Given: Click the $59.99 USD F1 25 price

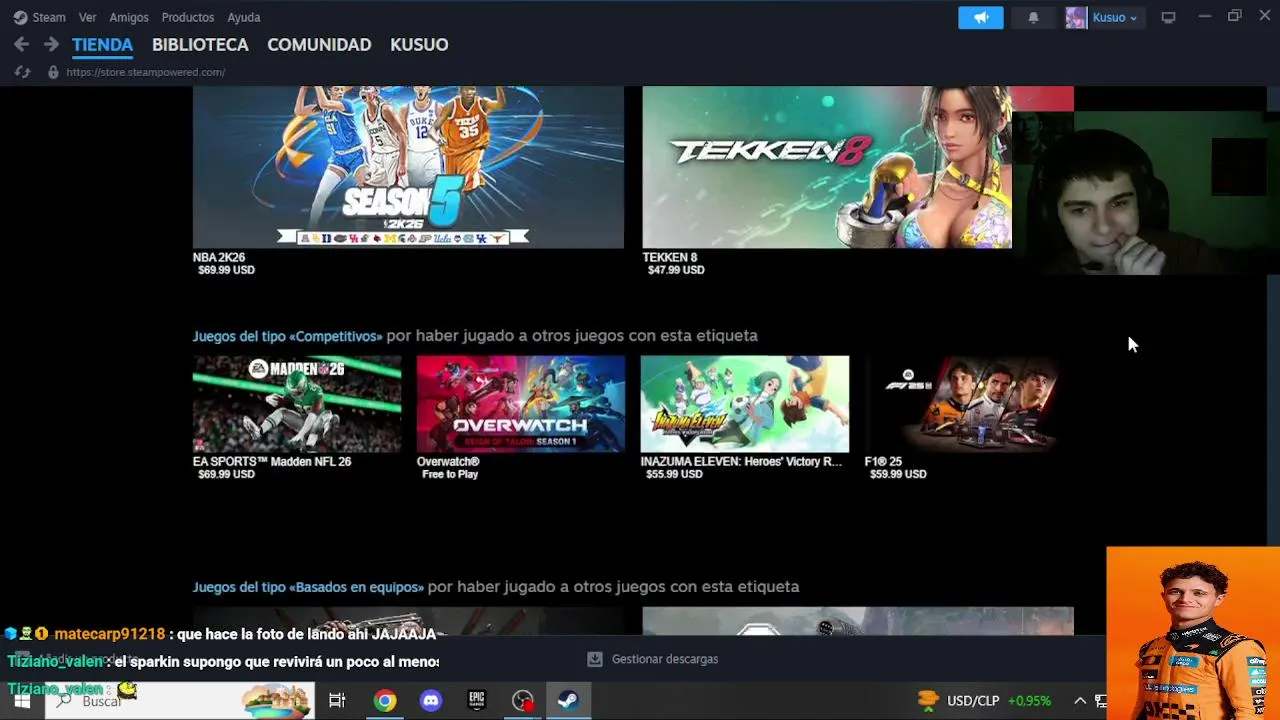Looking at the screenshot, I should tap(898, 474).
